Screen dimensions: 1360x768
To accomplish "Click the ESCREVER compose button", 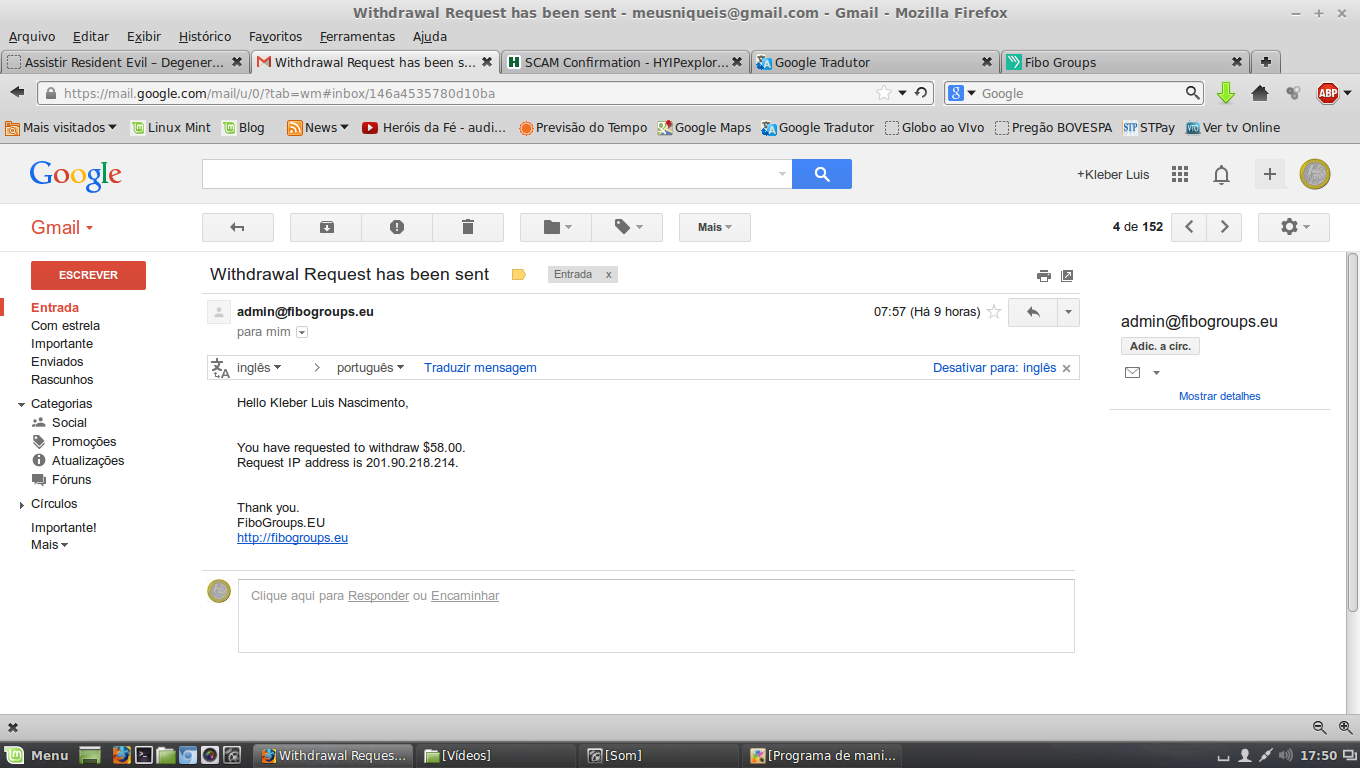I will [88, 275].
